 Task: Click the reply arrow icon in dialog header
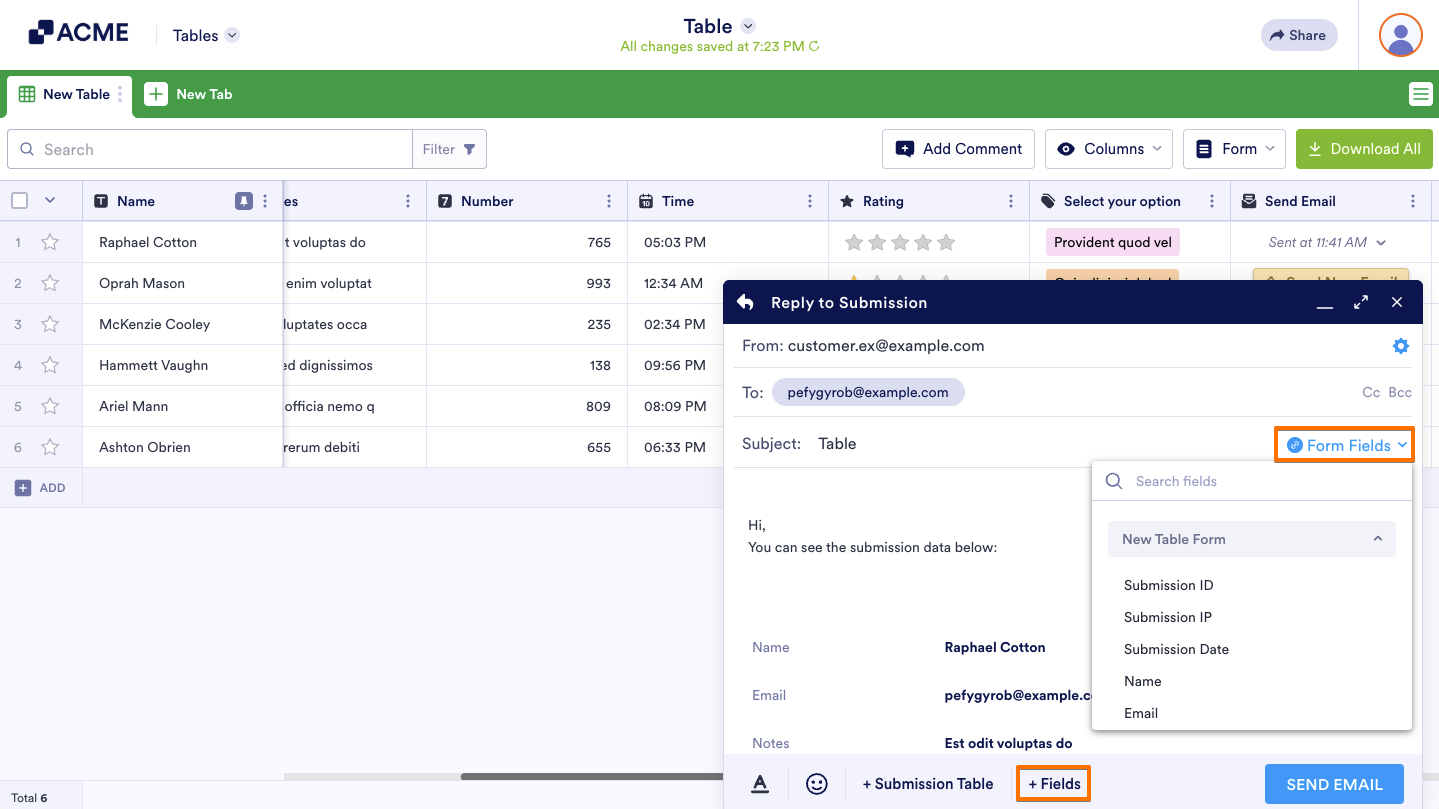pyautogui.click(x=745, y=302)
